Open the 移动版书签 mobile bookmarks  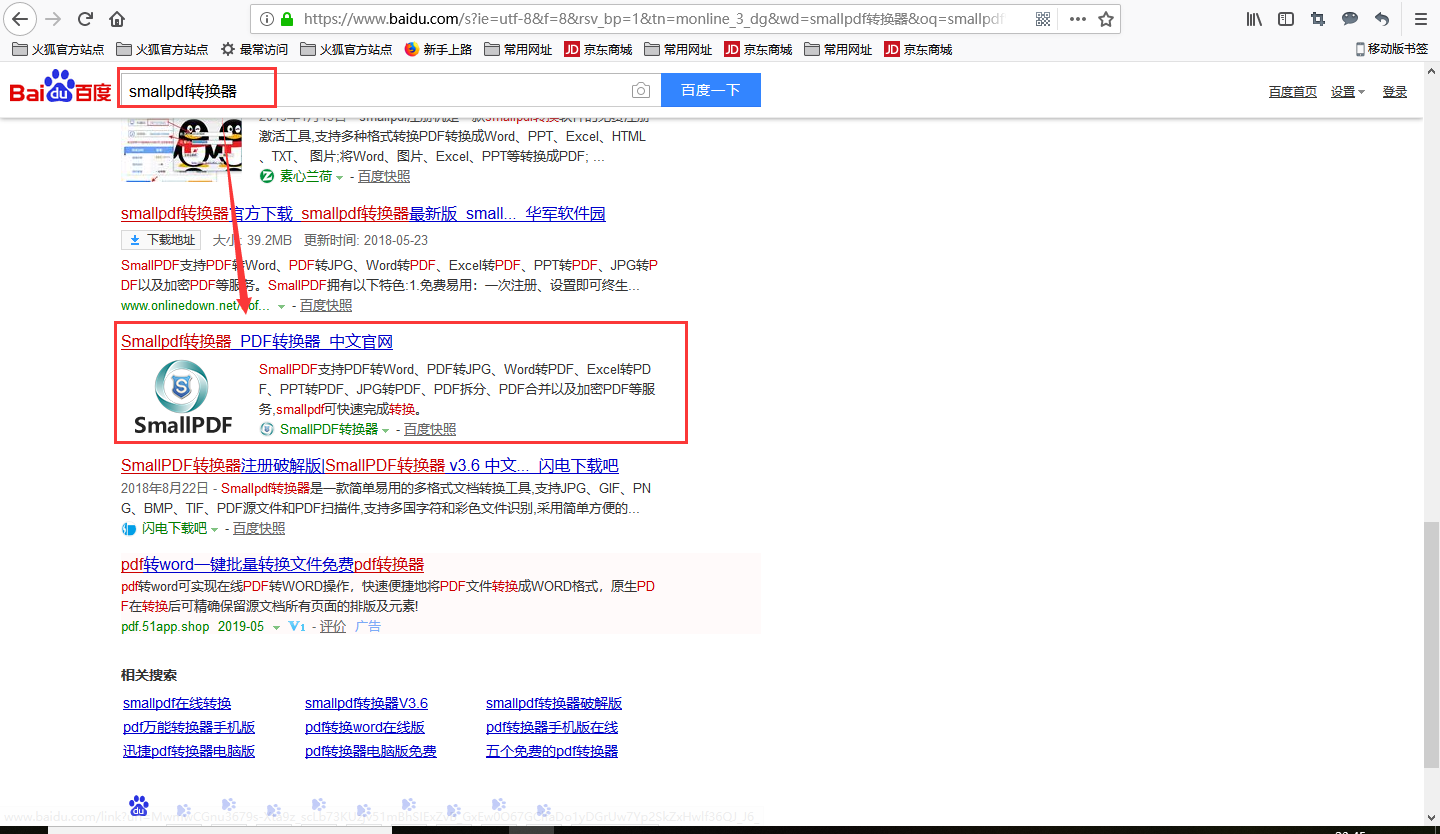(x=1391, y=49)
